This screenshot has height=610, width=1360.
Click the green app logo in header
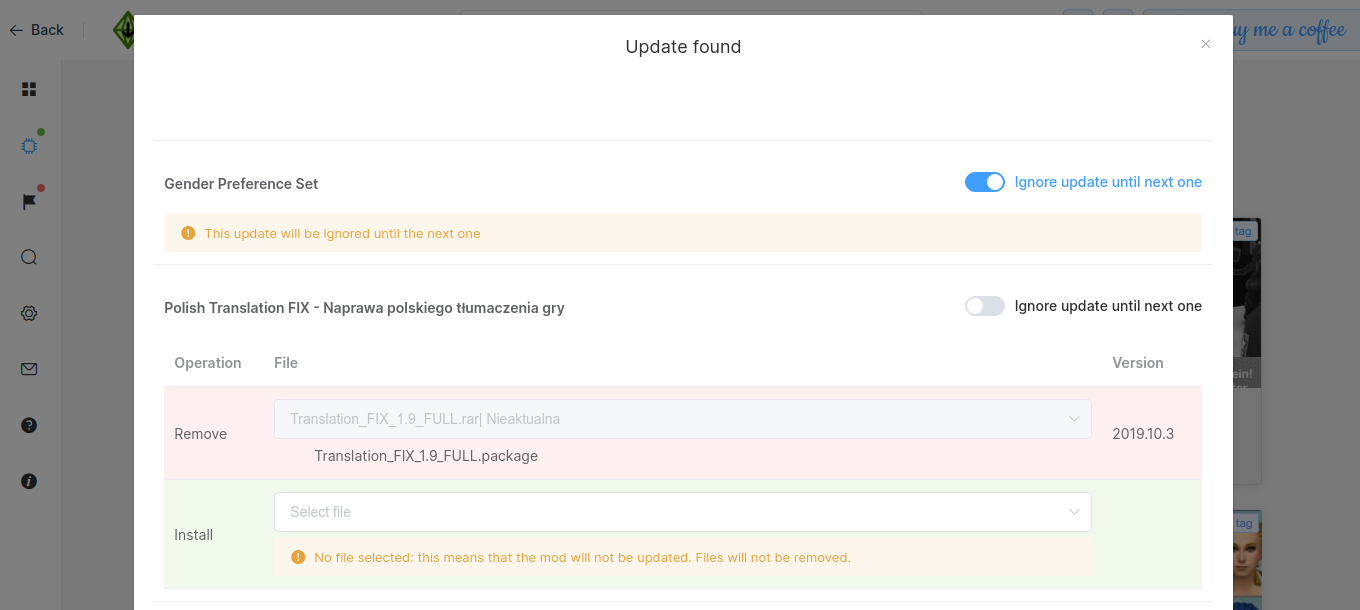[x=124, y=30]
